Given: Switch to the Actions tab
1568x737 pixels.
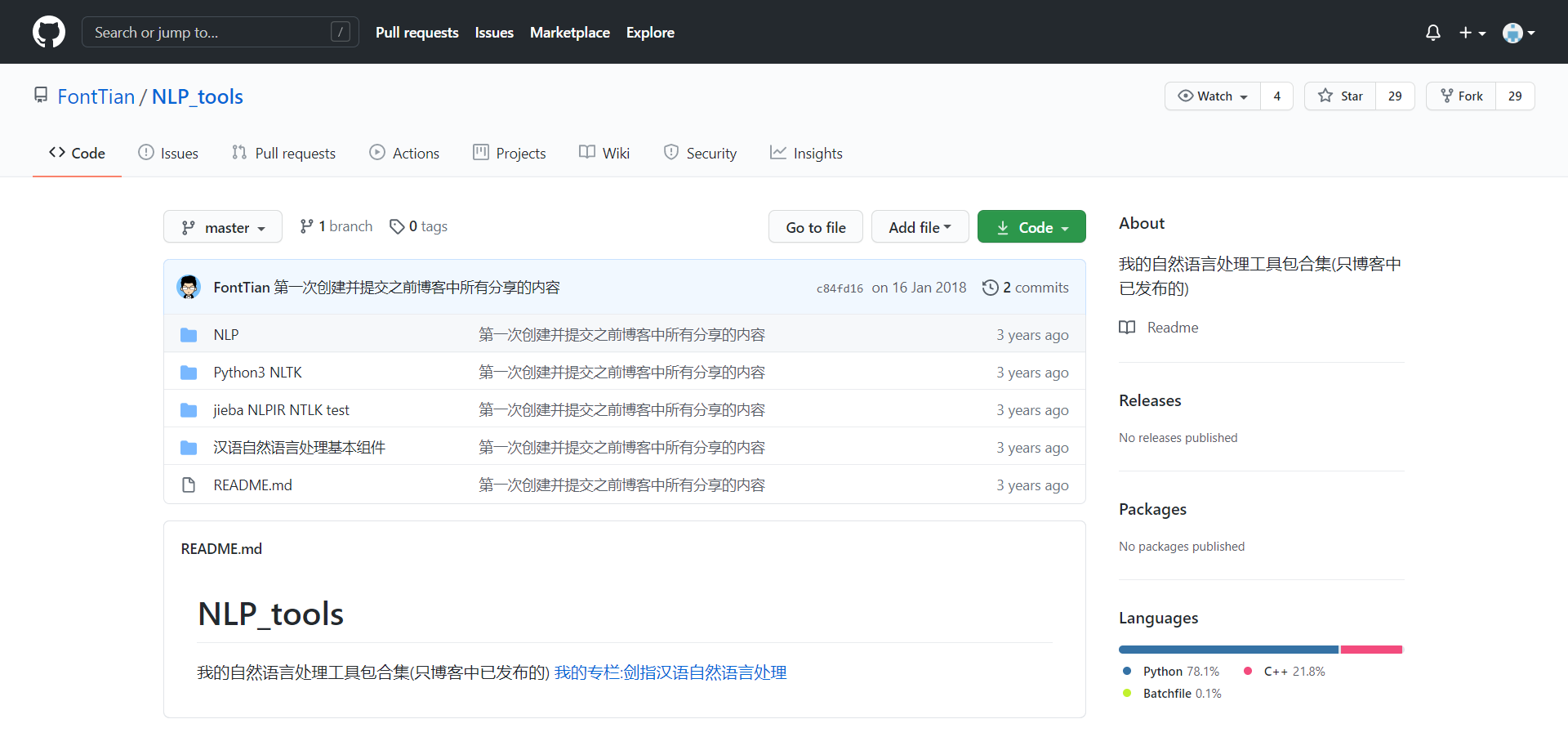Looking at the screenshot, I should [x=404, y=153].
